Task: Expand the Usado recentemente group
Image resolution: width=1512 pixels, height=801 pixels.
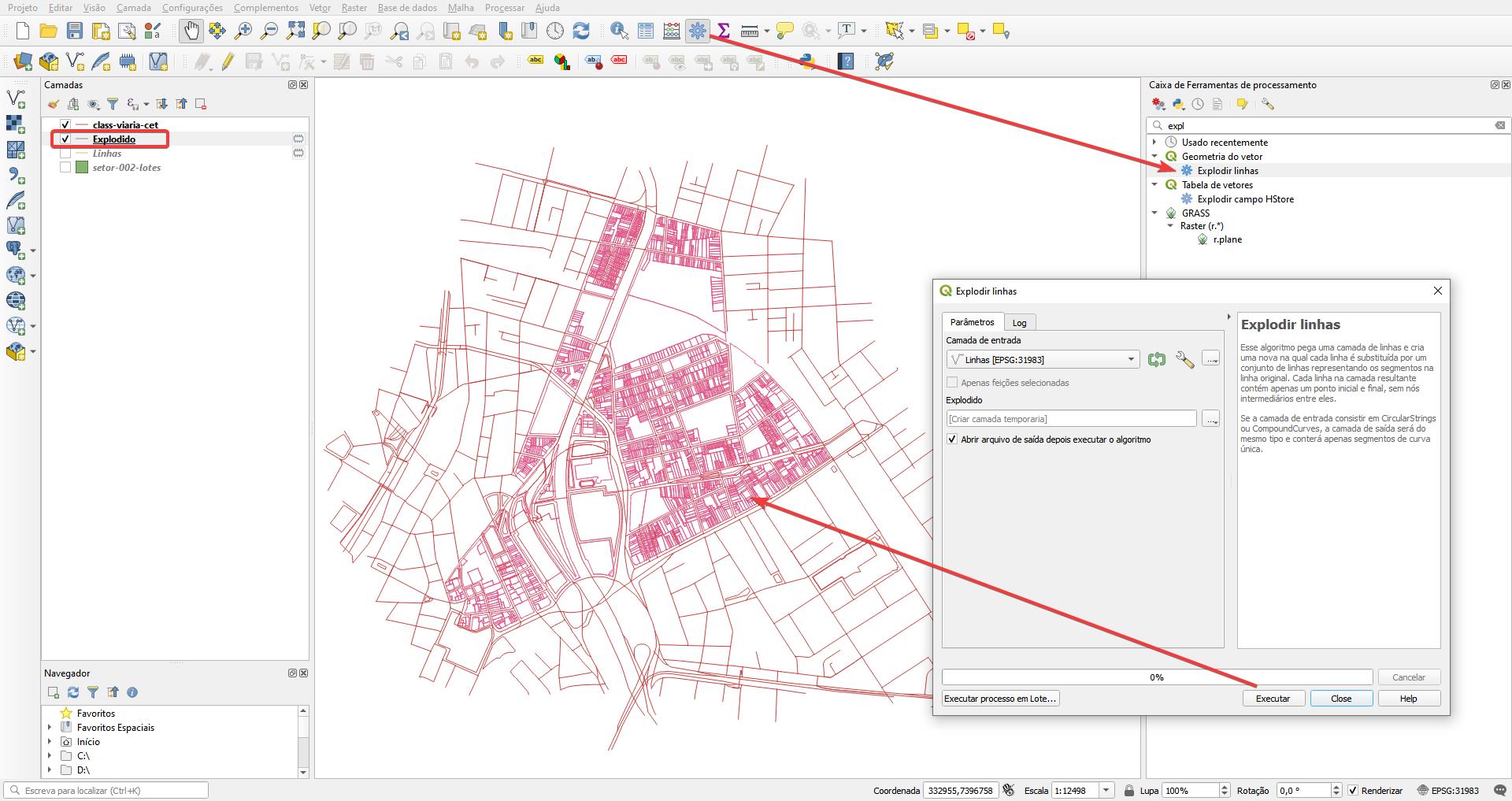Action: [x=1155, y=143]
